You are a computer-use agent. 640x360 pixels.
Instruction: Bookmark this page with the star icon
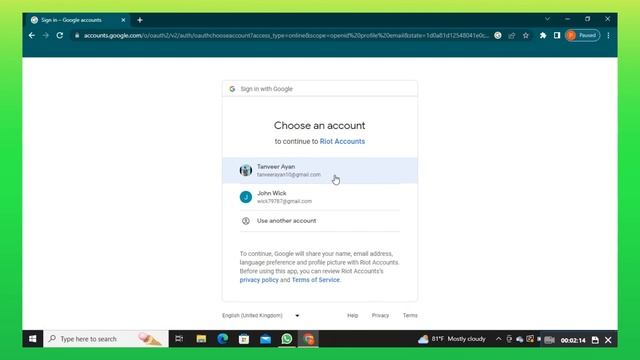(526, 36)
